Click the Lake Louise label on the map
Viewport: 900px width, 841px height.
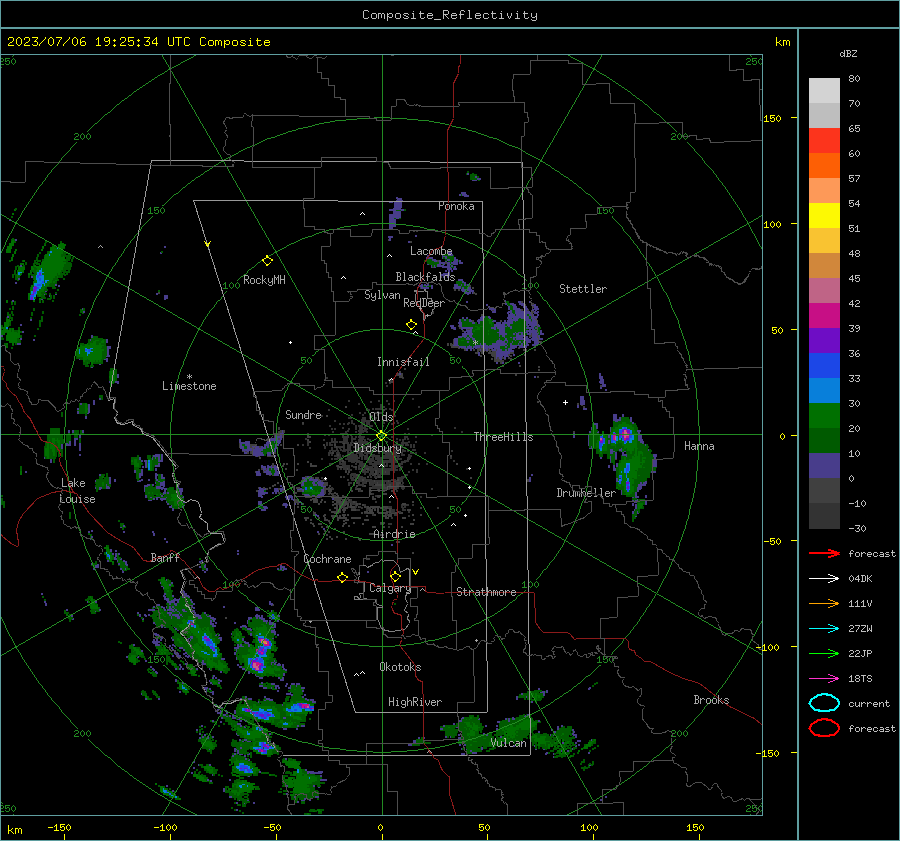coord(78,491)
